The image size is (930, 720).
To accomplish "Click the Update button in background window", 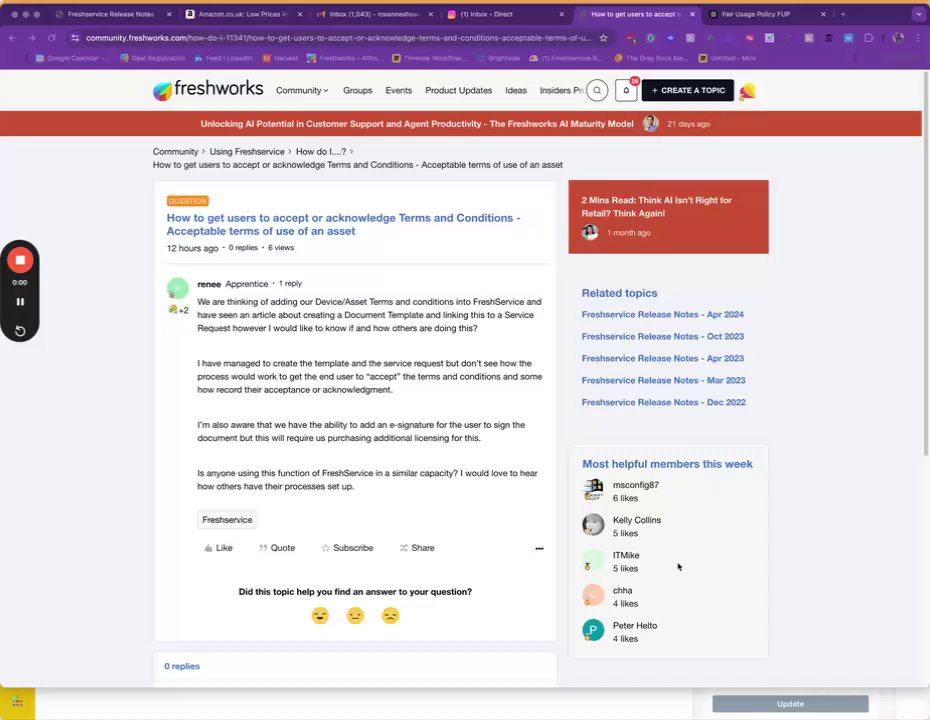I will click(x=790, y=704).
